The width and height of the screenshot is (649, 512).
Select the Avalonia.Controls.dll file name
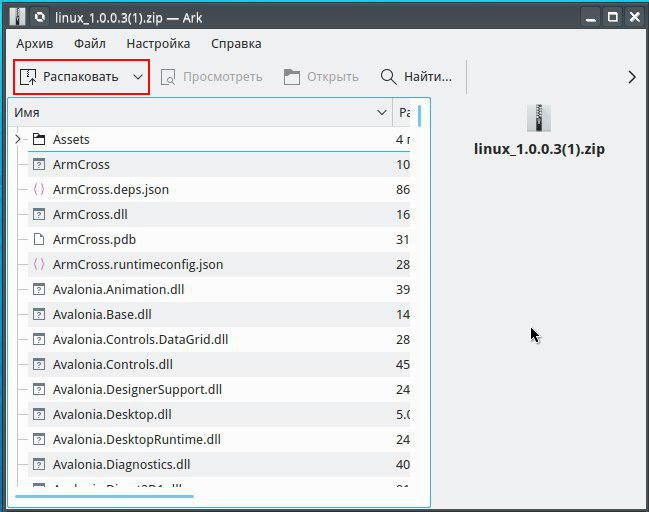(x=113, y=364)
